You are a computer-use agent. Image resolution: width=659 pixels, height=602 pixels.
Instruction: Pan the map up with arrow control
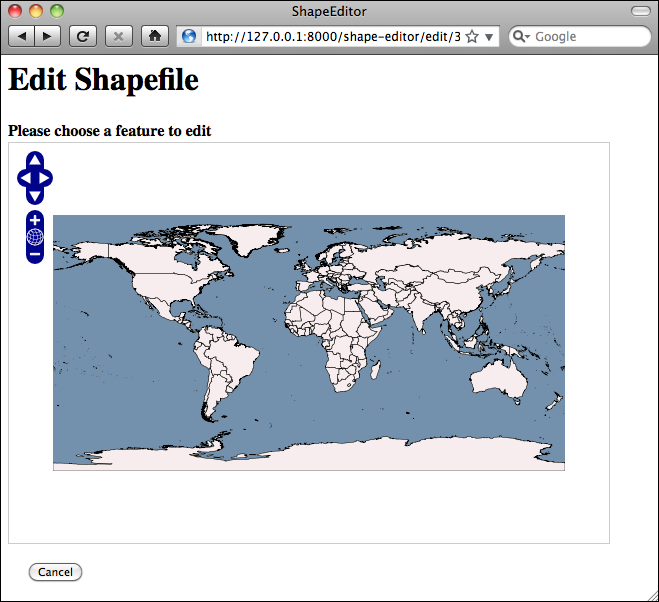pos(35,160)
